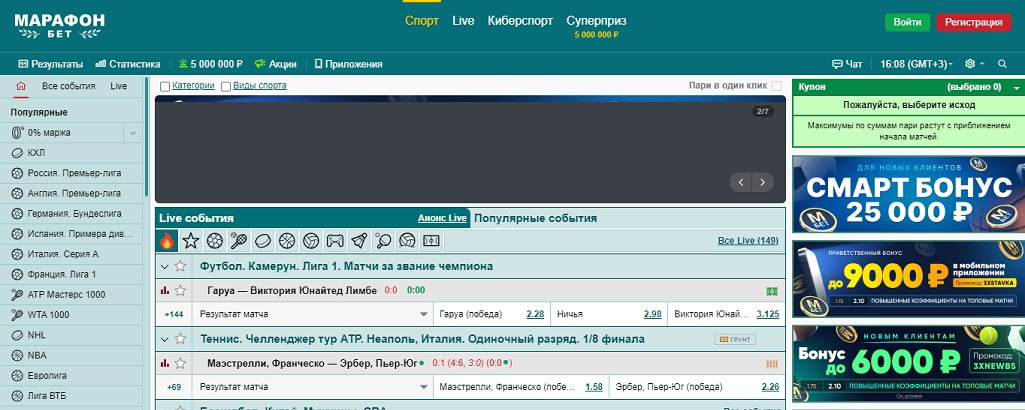The height and width of the screenshot is (410, 1025).
Task: Open the Live top menu
Action: click(x=463, y=21)
